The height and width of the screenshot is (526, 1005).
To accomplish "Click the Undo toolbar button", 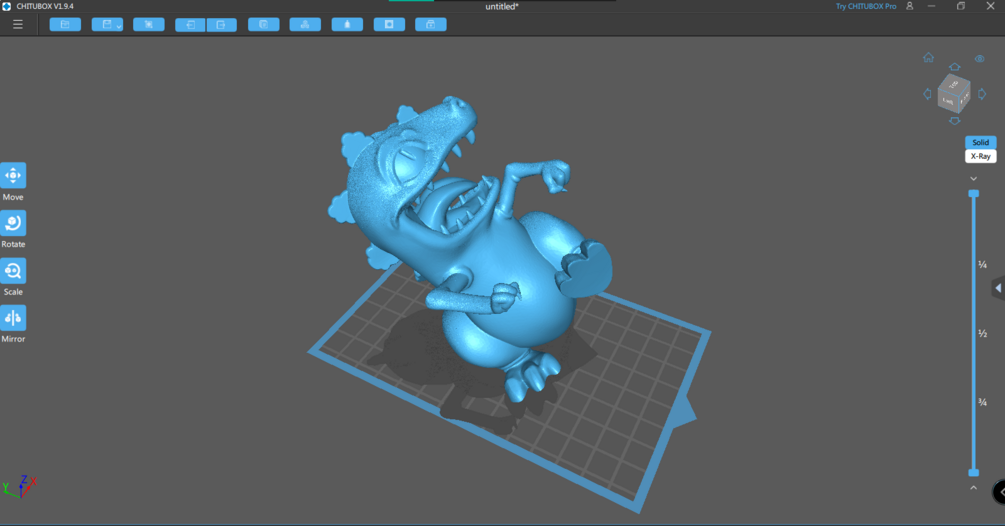I will pos(190,25).
